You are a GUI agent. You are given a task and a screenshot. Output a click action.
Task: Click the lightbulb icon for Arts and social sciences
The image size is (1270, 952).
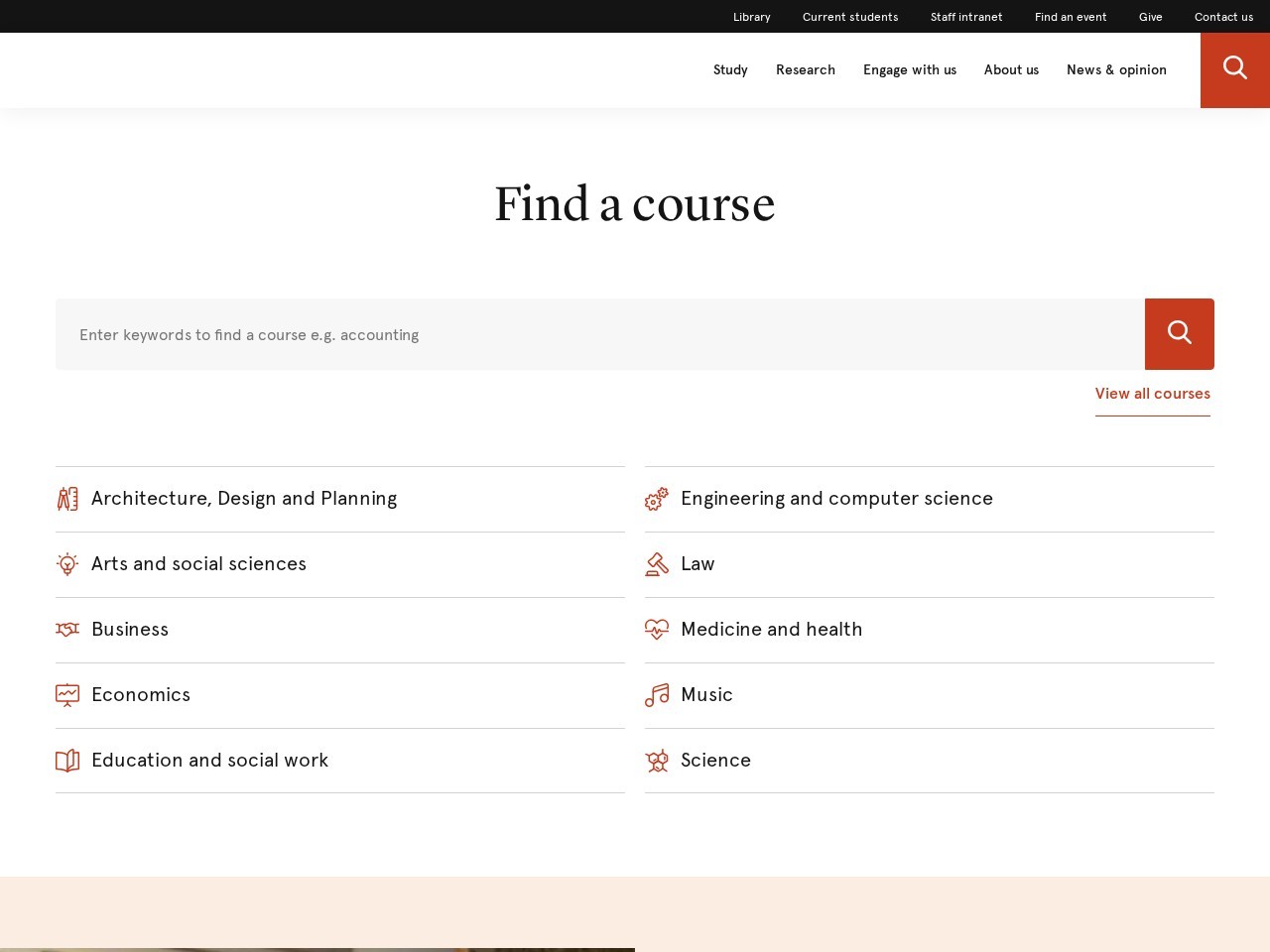67,564
